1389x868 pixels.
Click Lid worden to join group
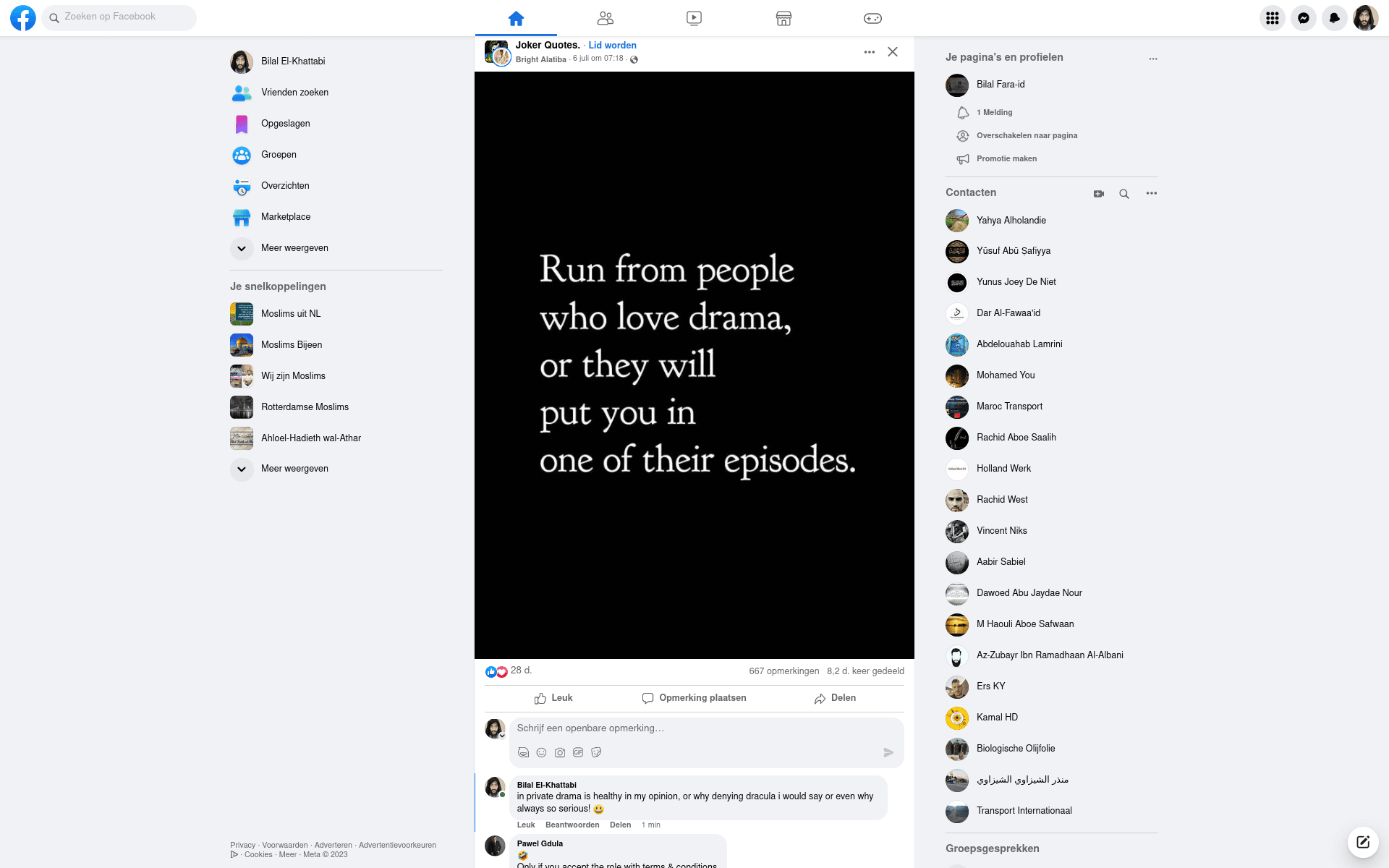pyautogui.click(x=612, y=46)
